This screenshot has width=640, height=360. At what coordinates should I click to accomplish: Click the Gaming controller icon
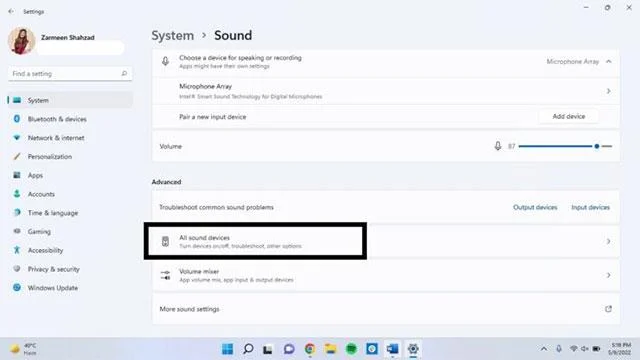click(17, 231)
